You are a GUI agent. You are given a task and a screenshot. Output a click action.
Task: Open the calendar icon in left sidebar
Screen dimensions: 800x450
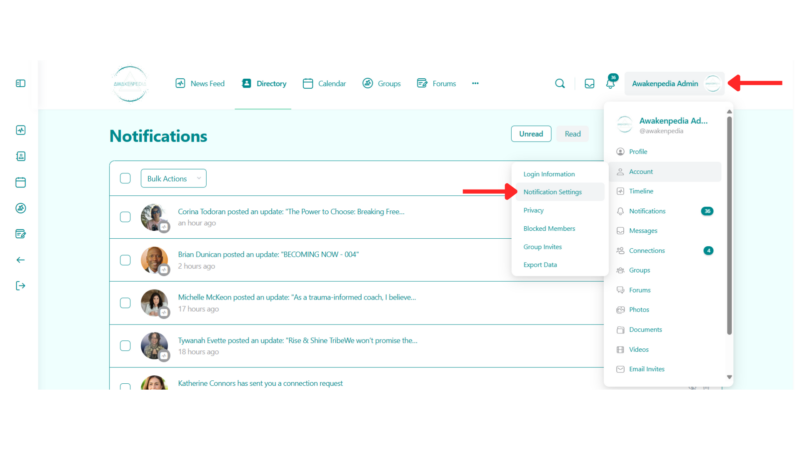point(20,182)
